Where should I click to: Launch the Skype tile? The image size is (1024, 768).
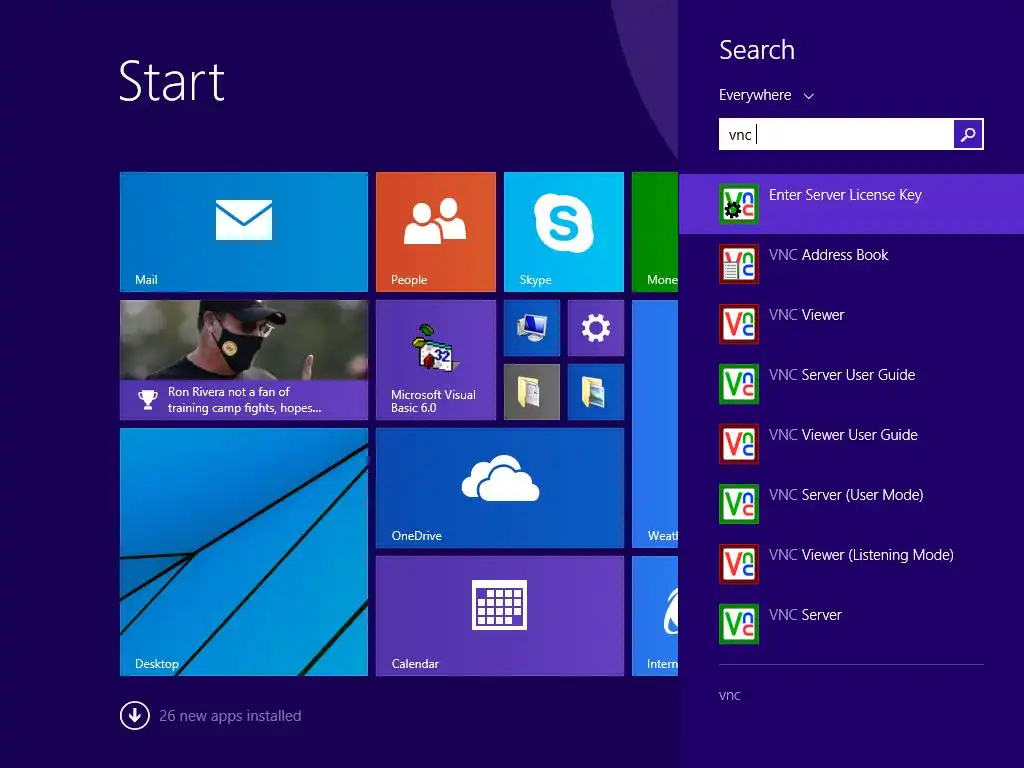click(564, 232)
